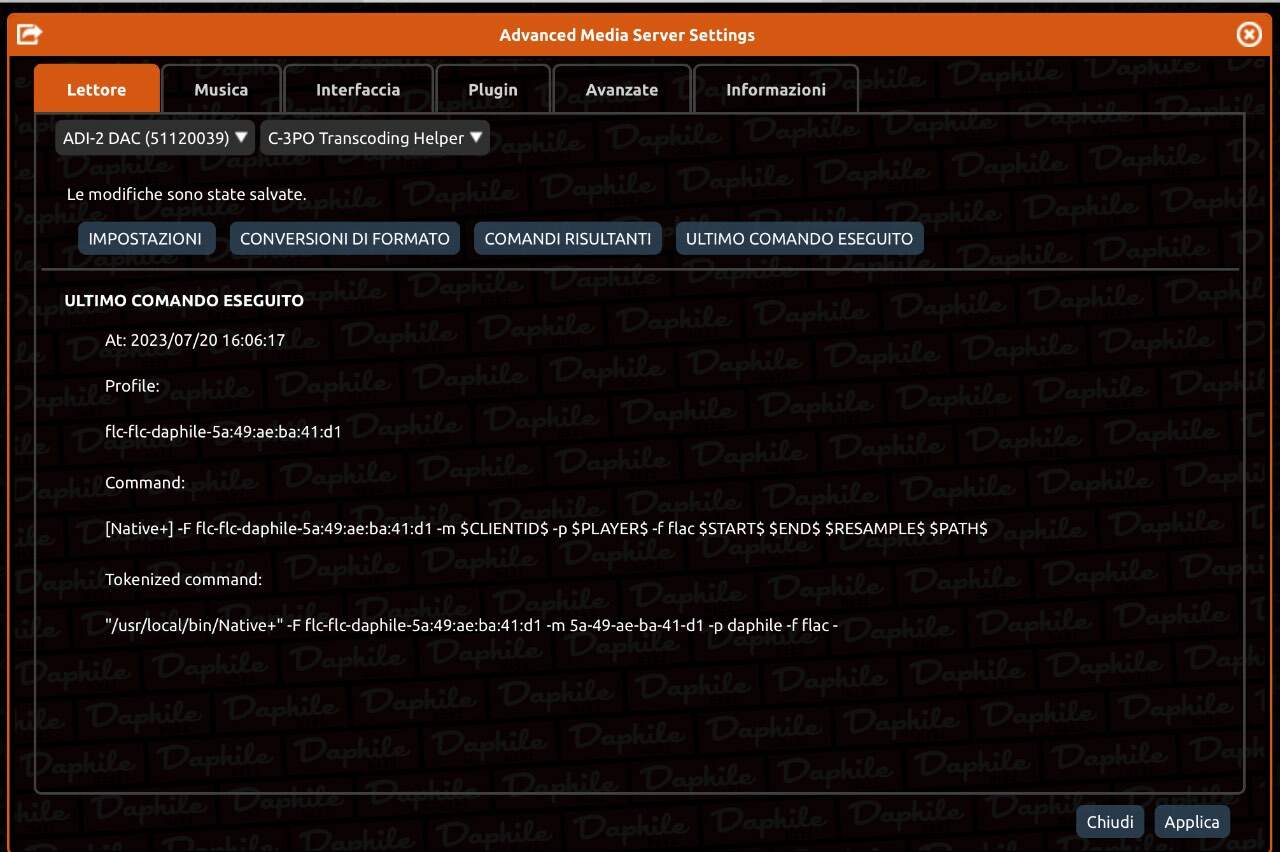Click the profile value flc-flc-daphile-5a:49:ae:ba:41:d1
Screen dimensions: 1280x852
(223, 432)
